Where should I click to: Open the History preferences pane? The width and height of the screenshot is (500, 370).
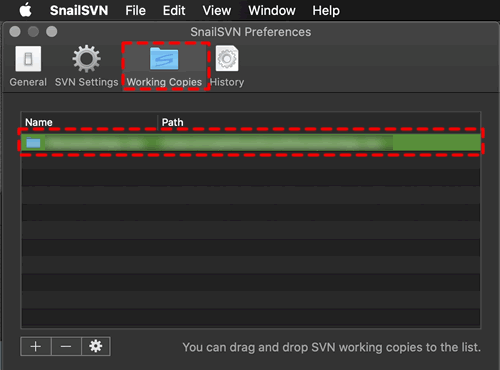coord(227,67)
